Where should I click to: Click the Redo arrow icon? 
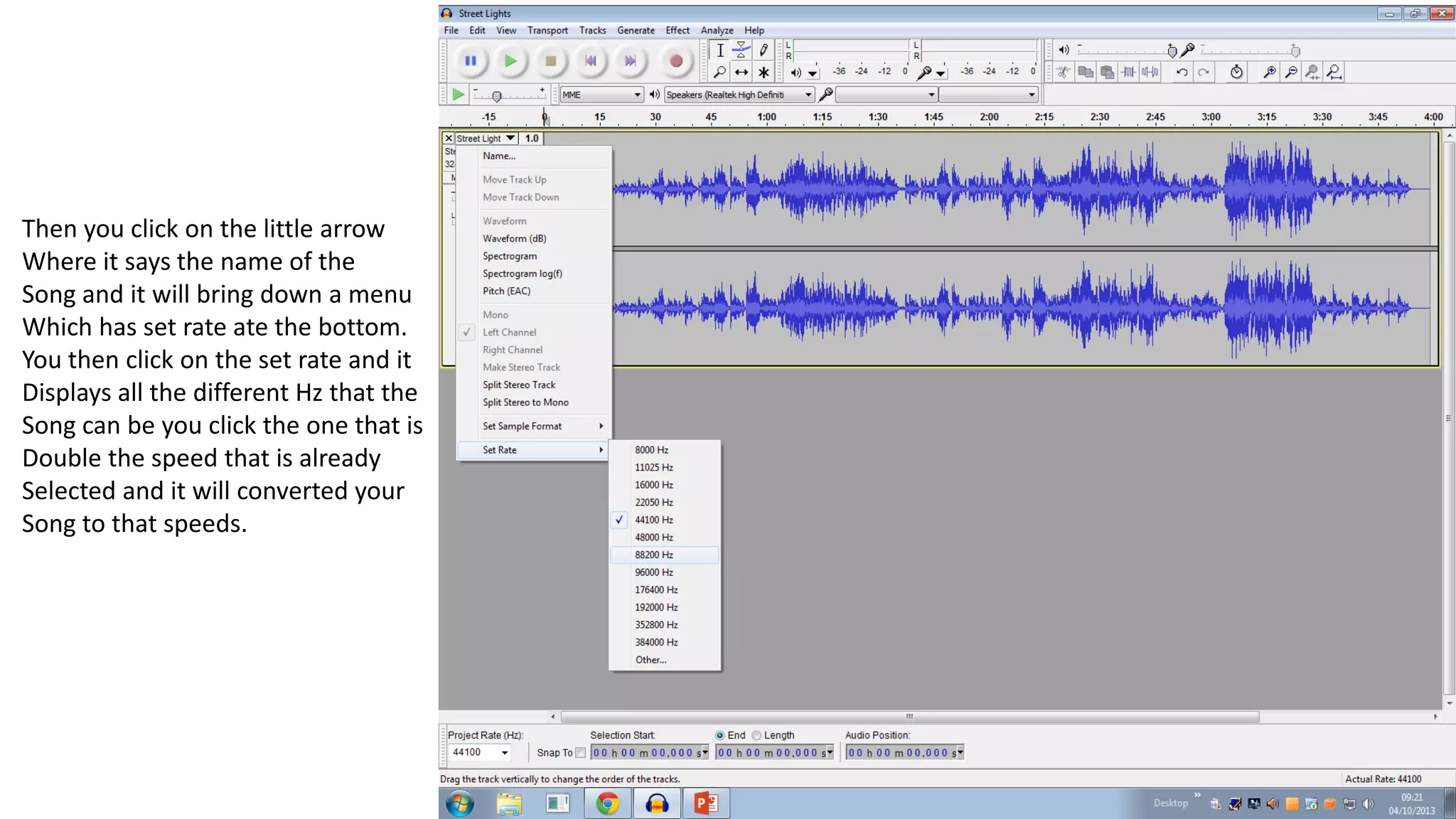pos(1204,72)
